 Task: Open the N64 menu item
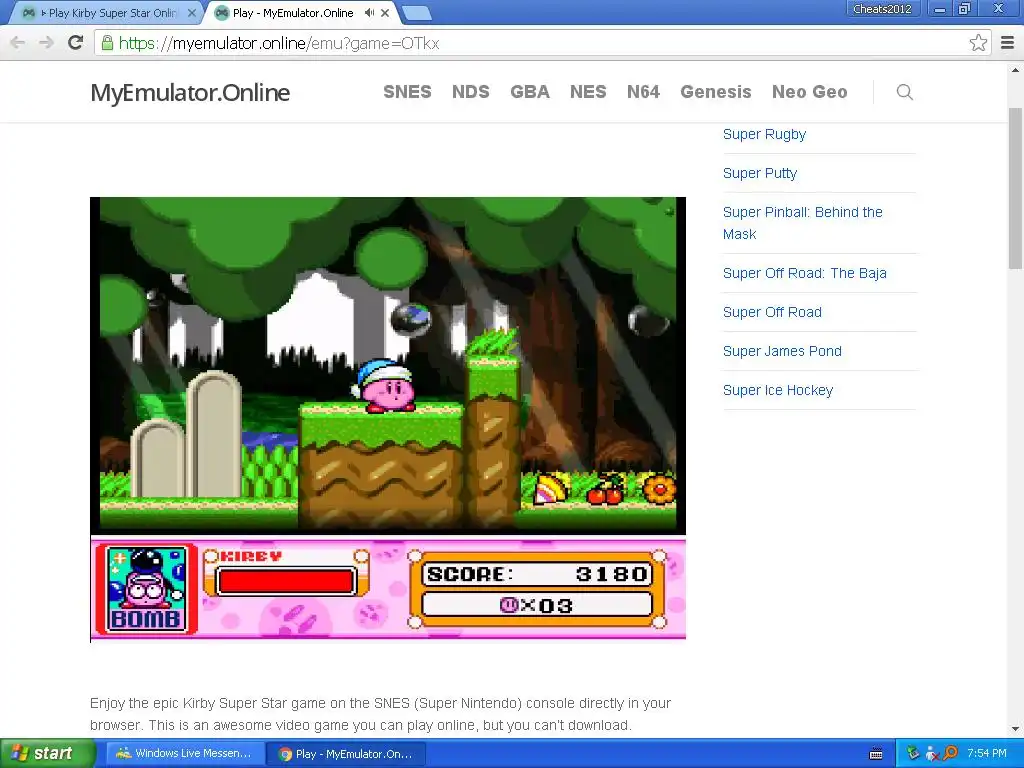[x=643, y=91]
